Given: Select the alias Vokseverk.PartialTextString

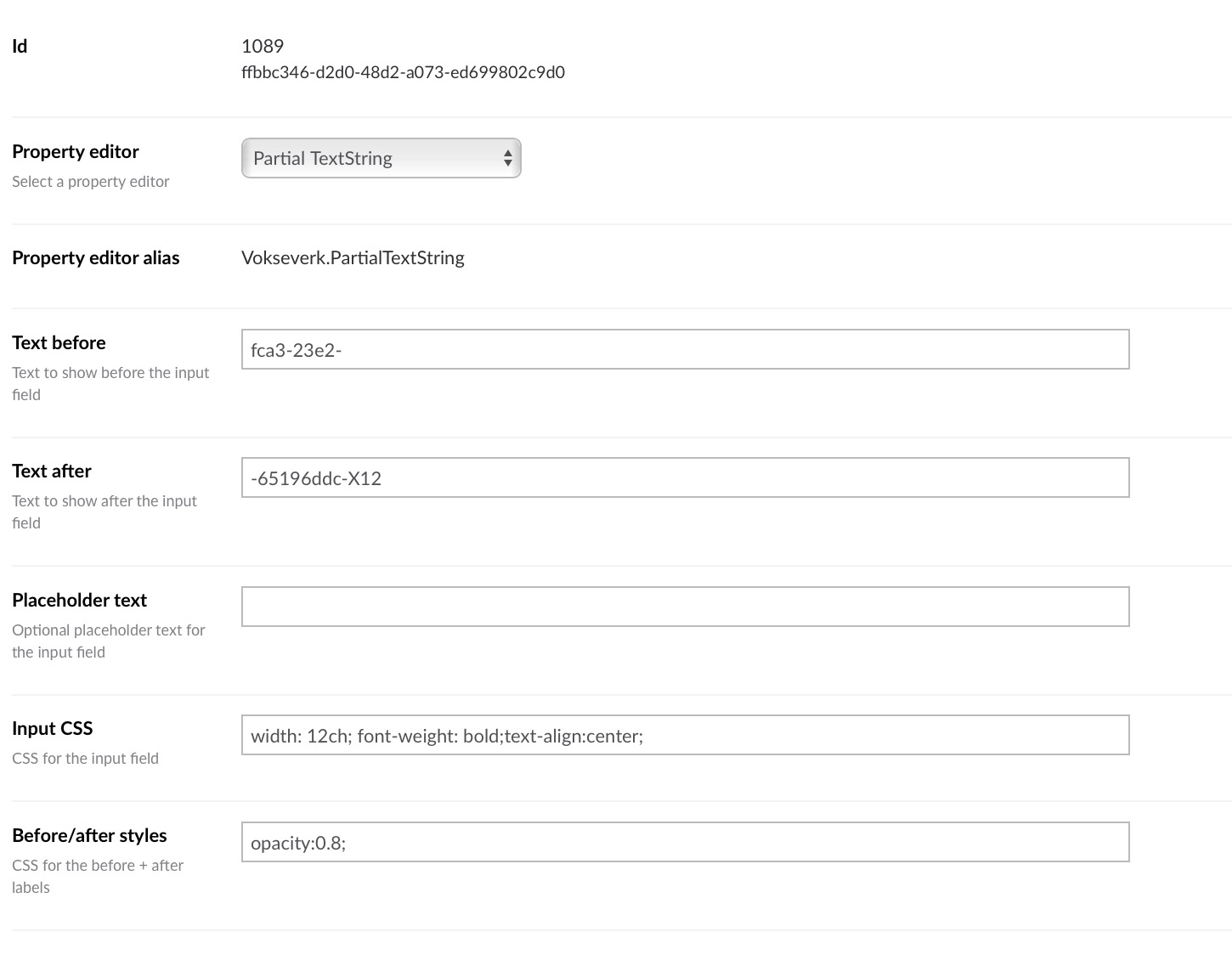Looking at the screenshot, I should click(x=353, y=257).
